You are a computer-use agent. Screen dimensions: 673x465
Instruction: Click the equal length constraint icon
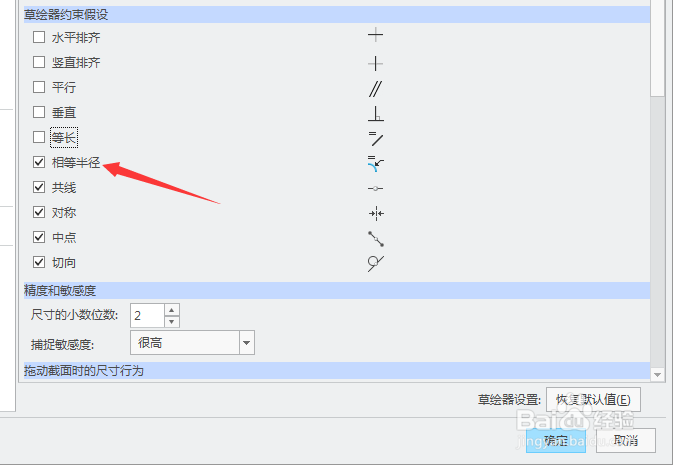(x=376, y=139)
